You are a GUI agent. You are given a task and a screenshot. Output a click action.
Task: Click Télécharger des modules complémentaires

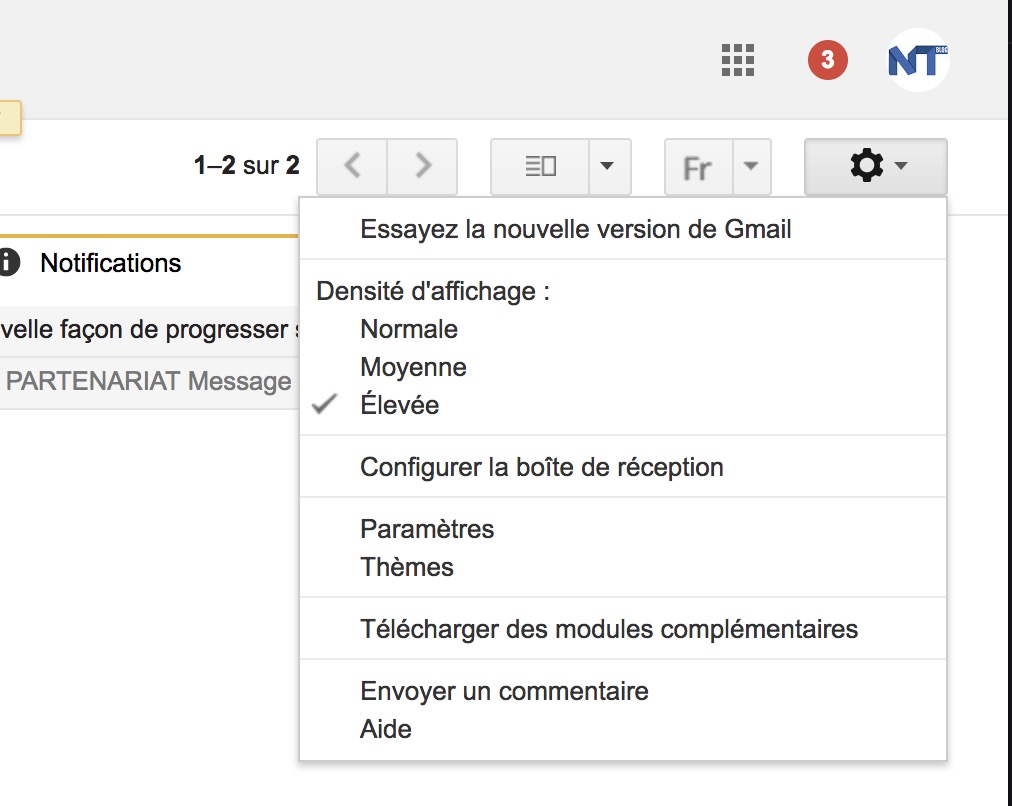(x=609, y=628)
